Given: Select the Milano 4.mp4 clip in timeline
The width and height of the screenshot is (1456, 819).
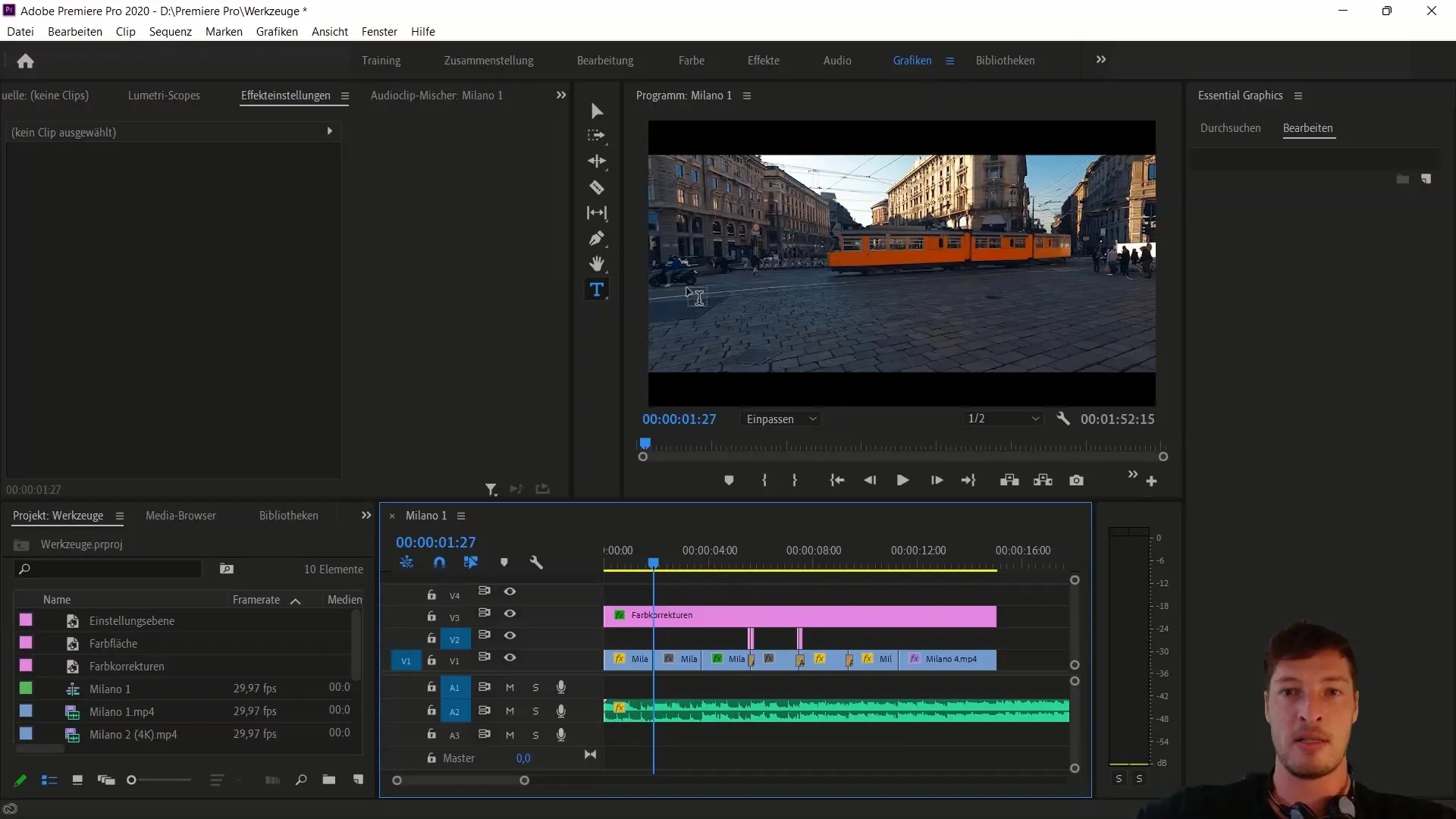Looking at the screenshot, I should (949, 660).
